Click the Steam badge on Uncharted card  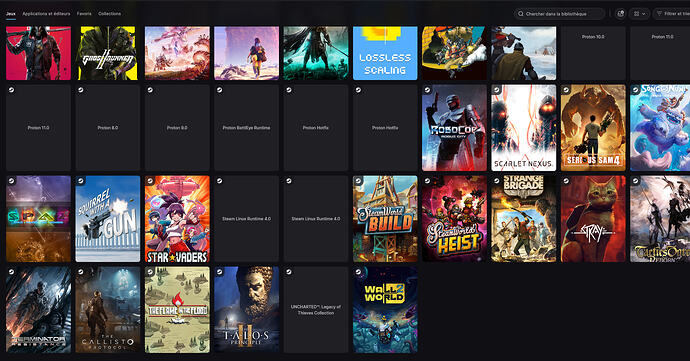tap(289, 272)
